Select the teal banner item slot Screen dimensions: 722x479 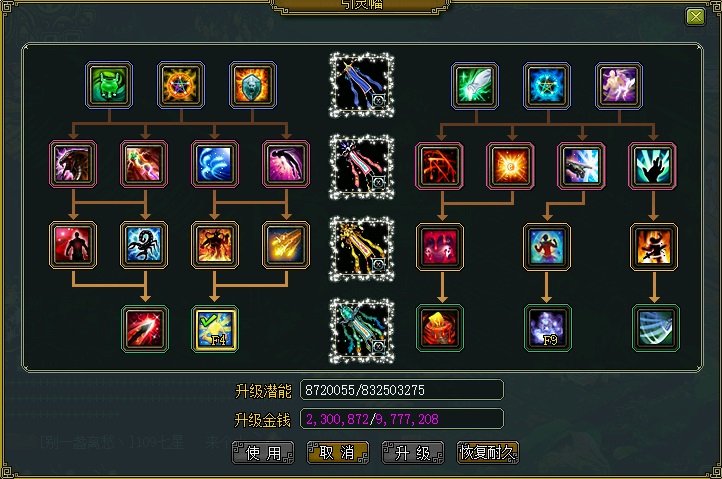click(361, 330)
